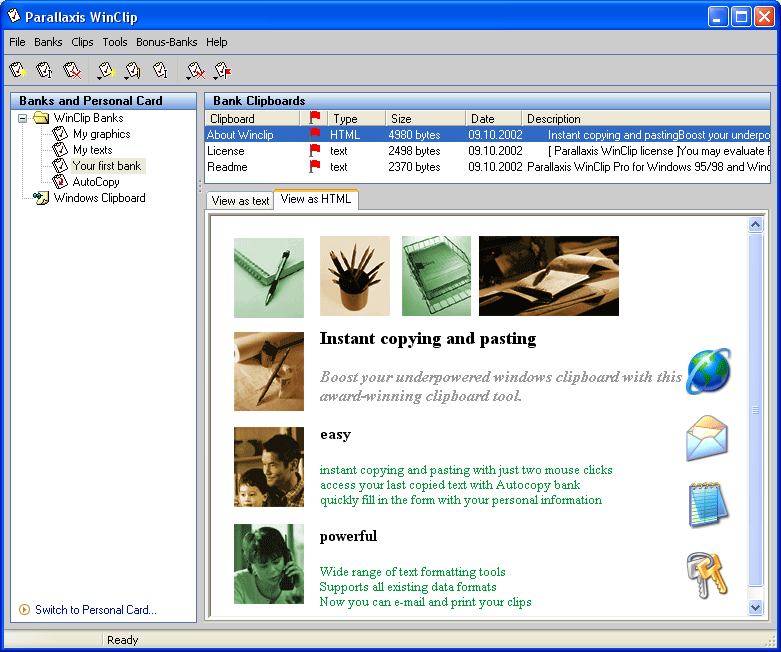Click the notebook and pen thumbnail
Image resolution: width=781 pixels, height=652 pixels.
click(269, 277)
